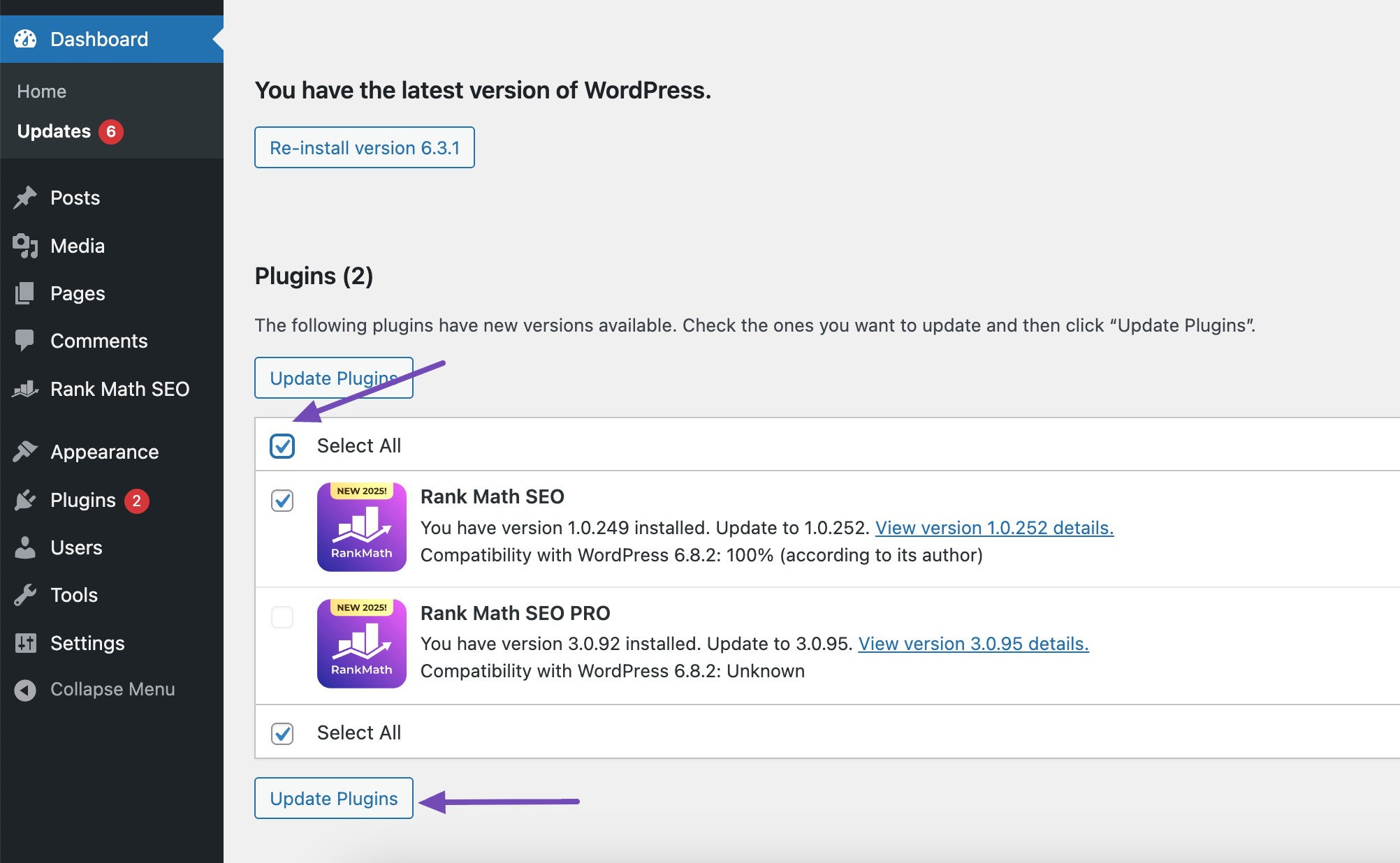Open the Comments menu
1400x863 pixels.
coord(112,341)
